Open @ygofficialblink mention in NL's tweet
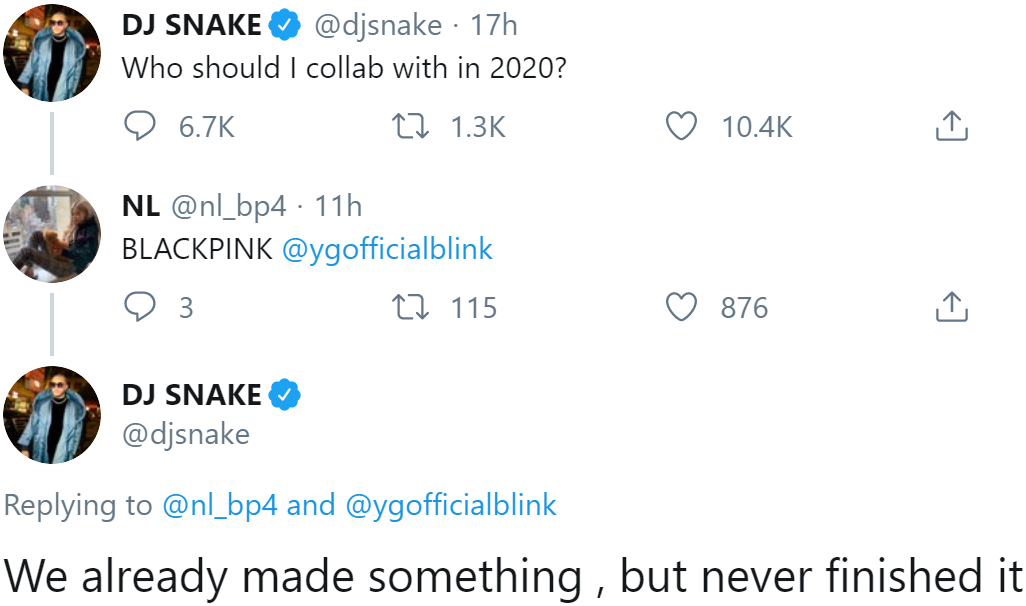Viewport: 1026px width, 606px height. pos(388,248)
